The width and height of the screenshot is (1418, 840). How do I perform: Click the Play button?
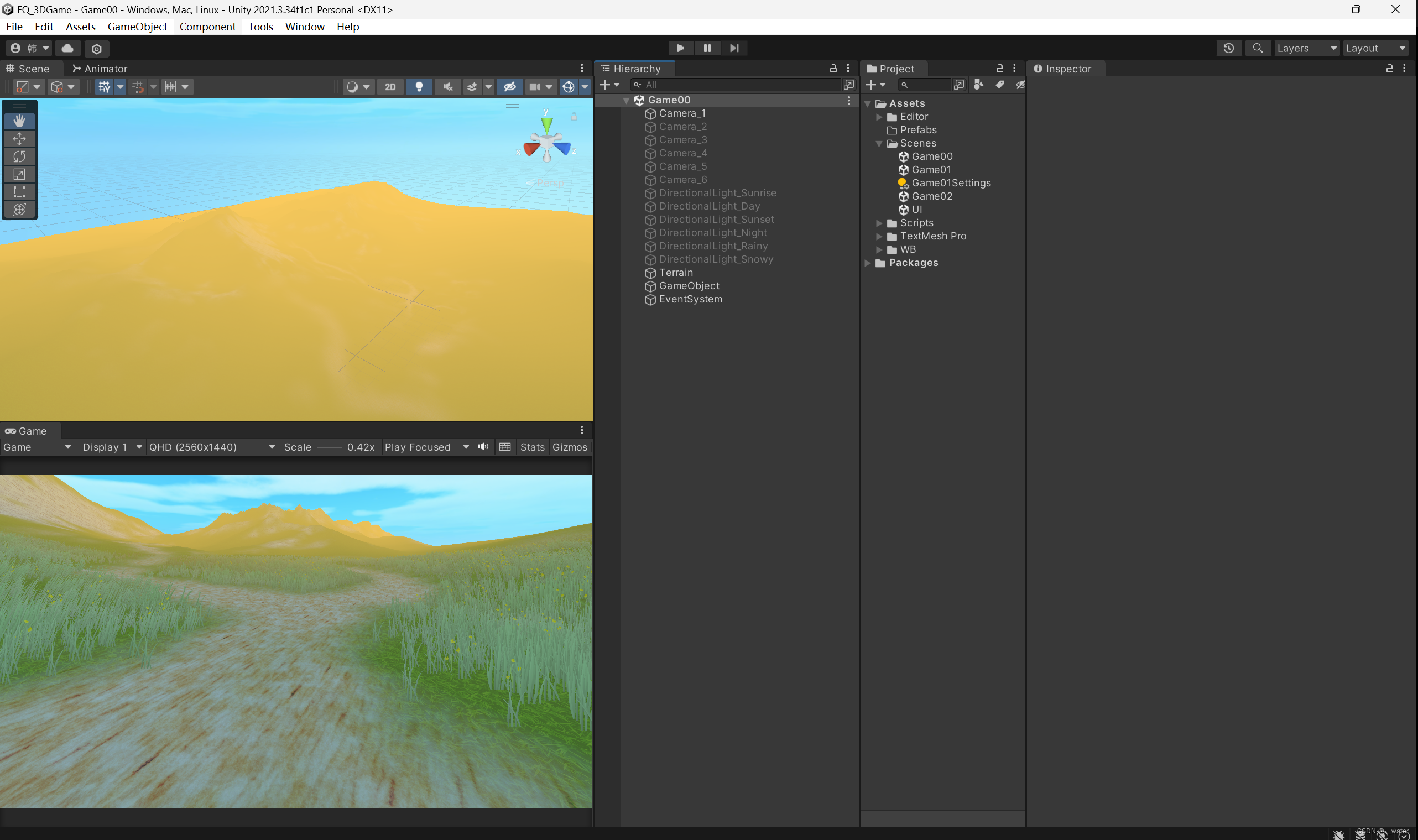pos(680,48)
